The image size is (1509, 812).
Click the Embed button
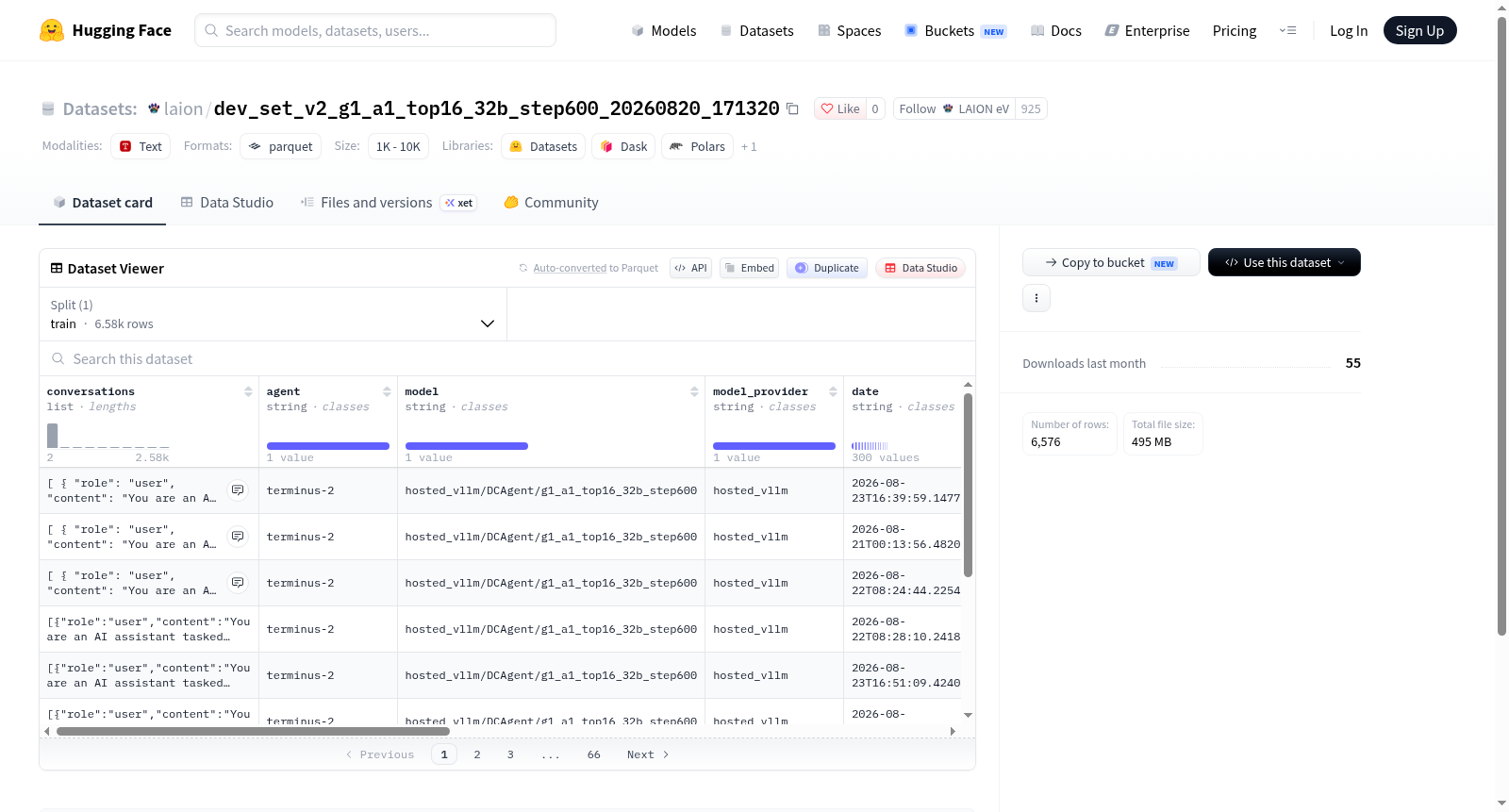749,268
